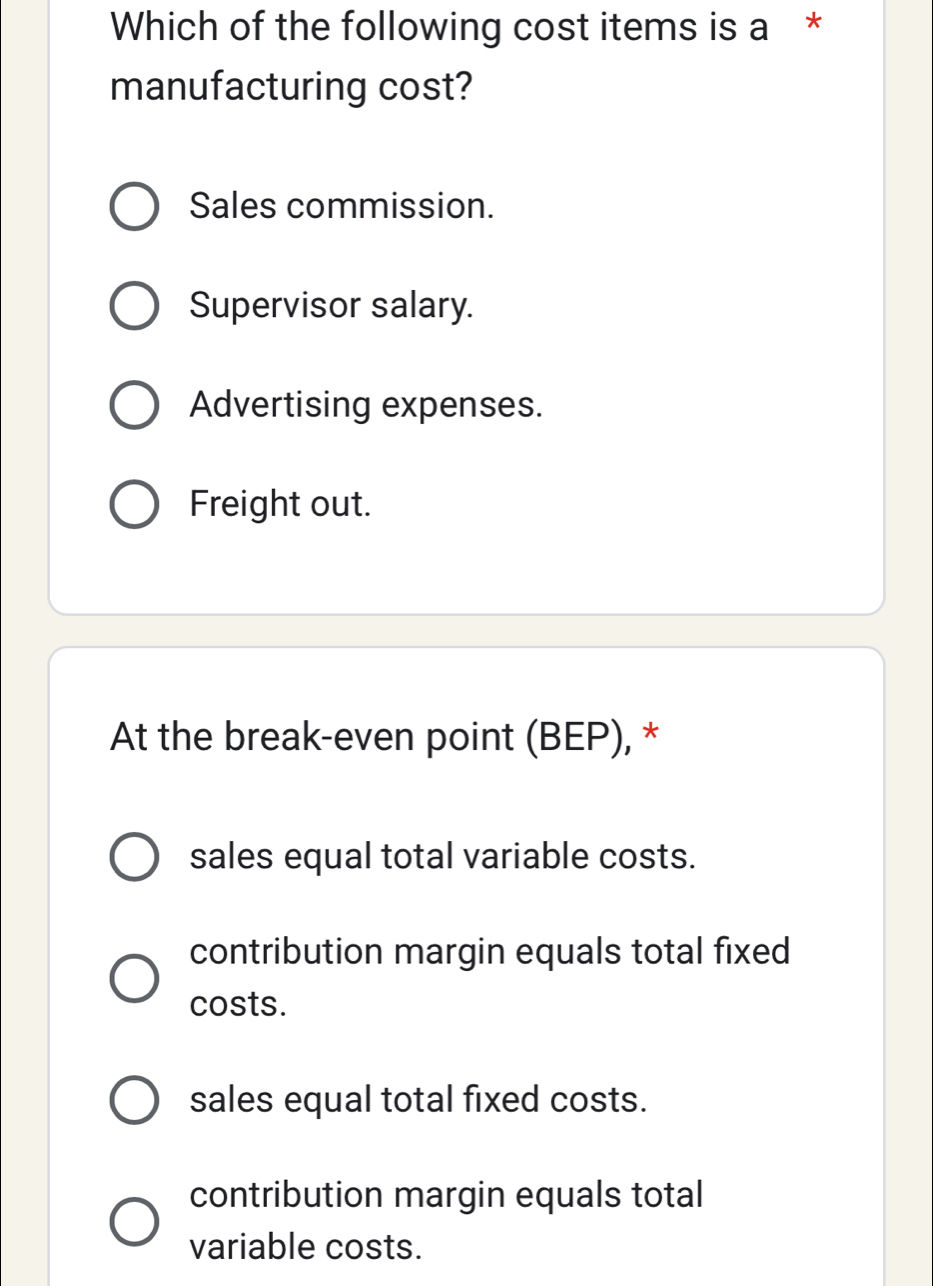Select radio for 'sales equal total variable costs'
The image size is (933, 1286).
click(133, 857)
